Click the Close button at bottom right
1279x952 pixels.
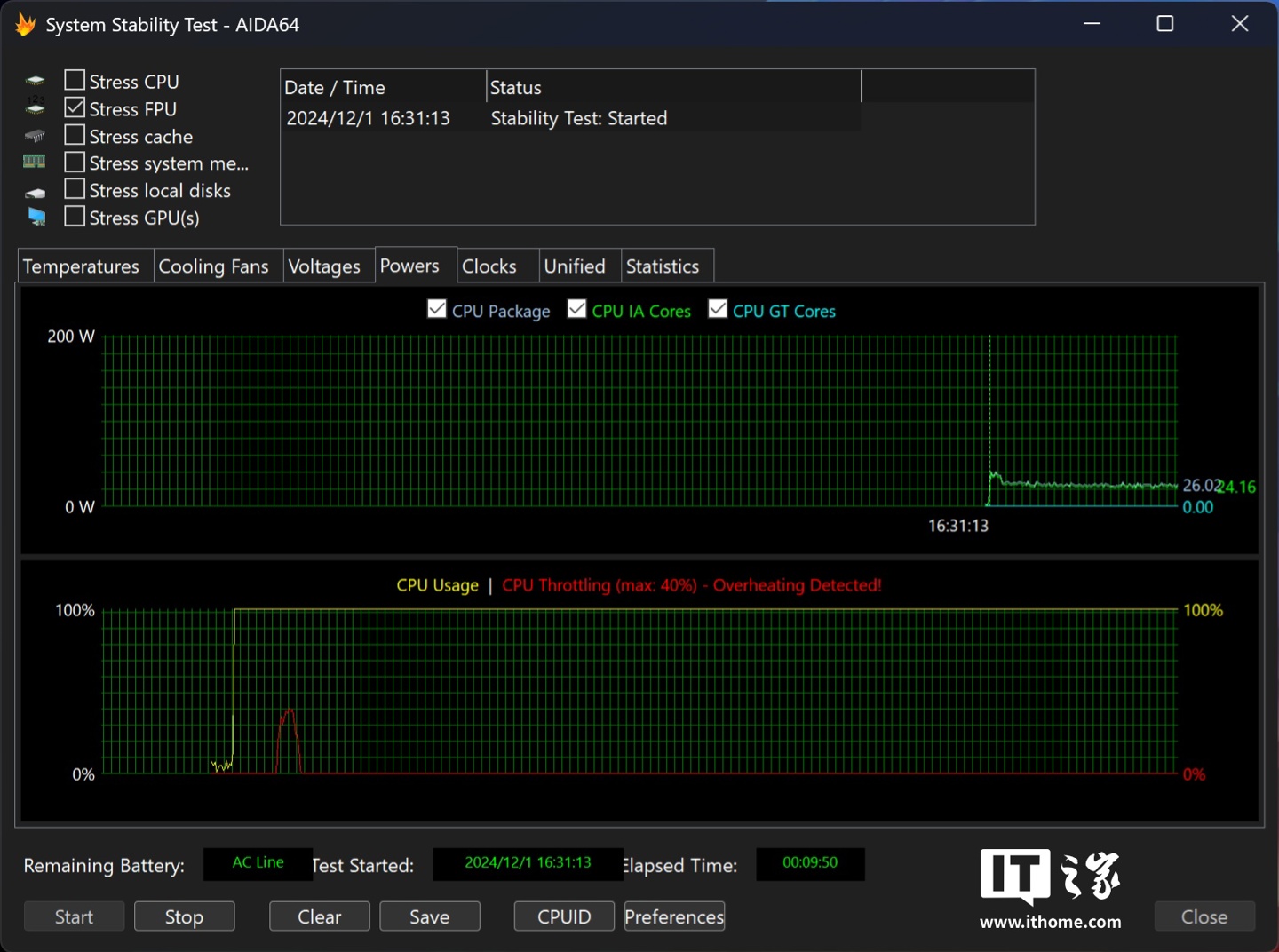tap(1204, 916)
